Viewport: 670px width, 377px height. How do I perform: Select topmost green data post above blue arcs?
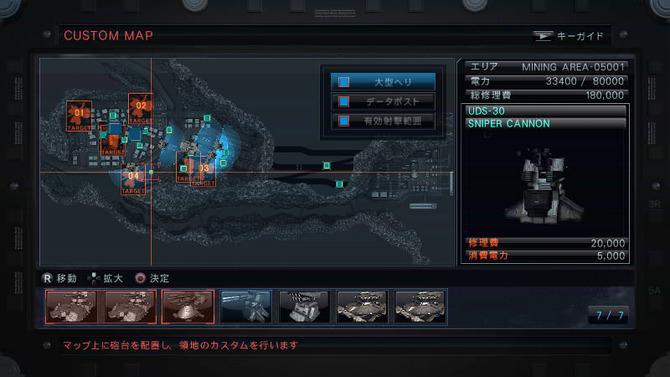point(207,118)
